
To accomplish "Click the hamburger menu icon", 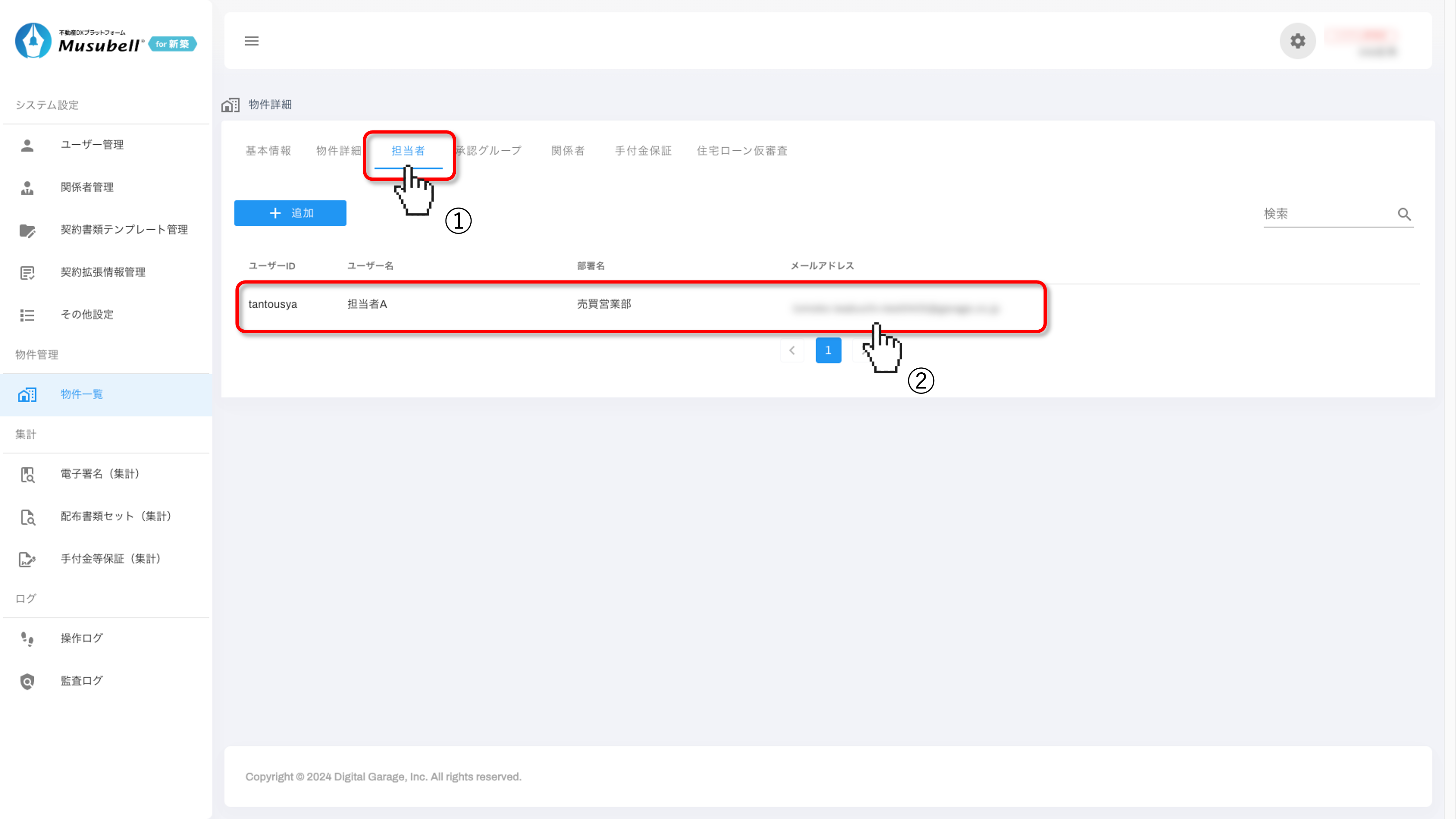I will (252, 41).
